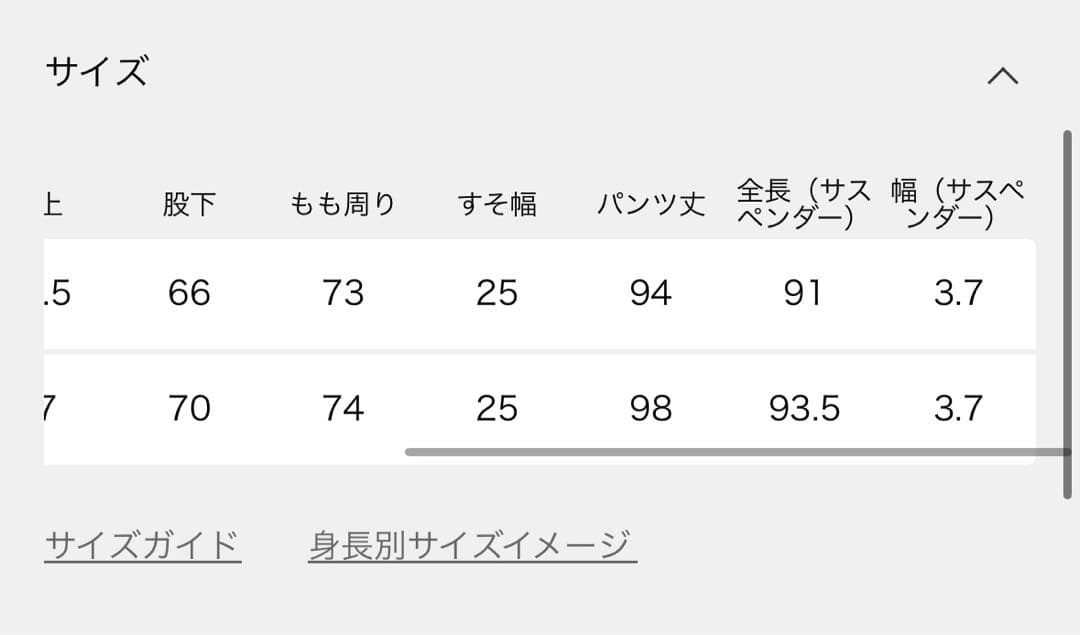Screen dimensions: 1080x635
Task: Collapse the サイズ section with the chevron
Action: pos(1002,76)
